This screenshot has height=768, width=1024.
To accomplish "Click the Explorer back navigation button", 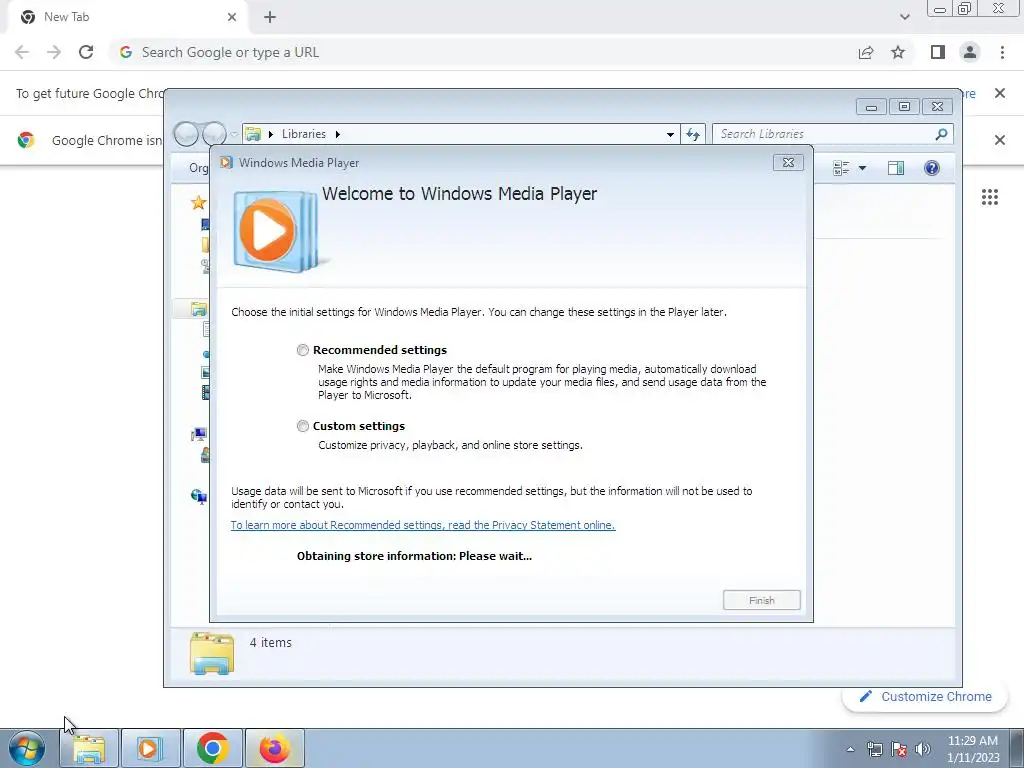I will pos(186,134).
